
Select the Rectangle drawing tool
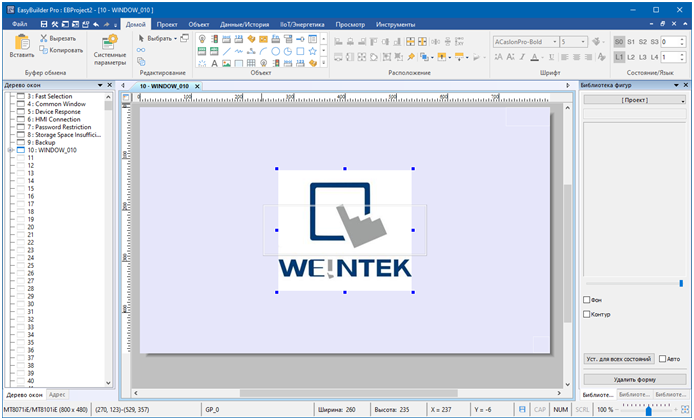(x=300, y=51)
